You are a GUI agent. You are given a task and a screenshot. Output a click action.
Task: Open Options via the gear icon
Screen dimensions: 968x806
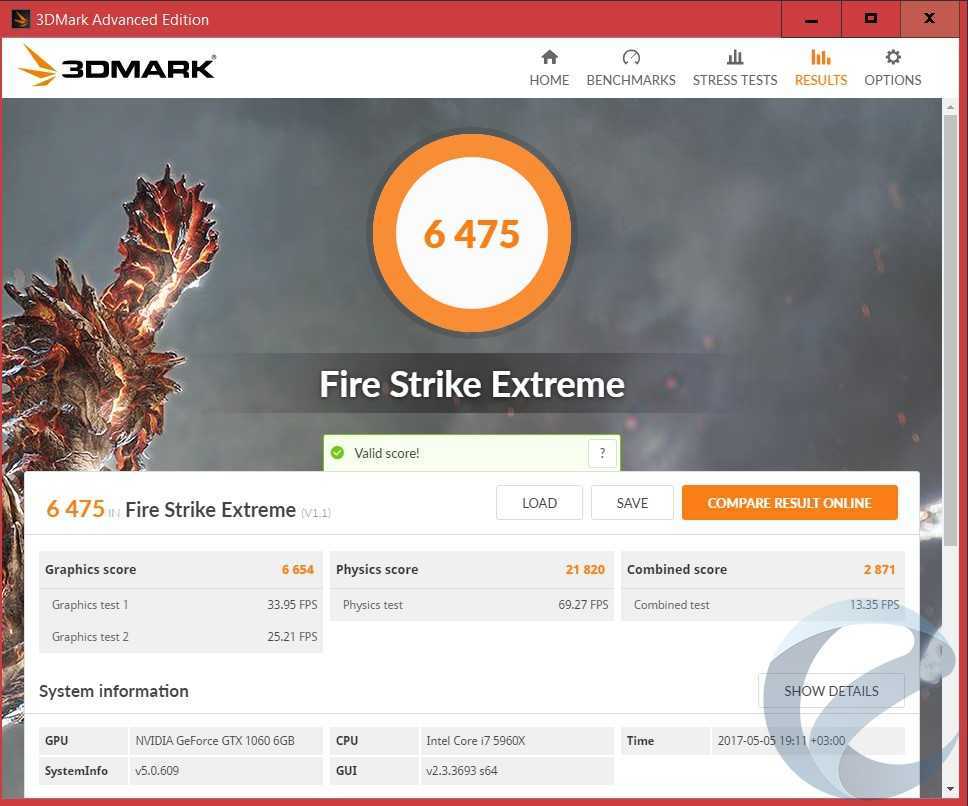(893, 57)
